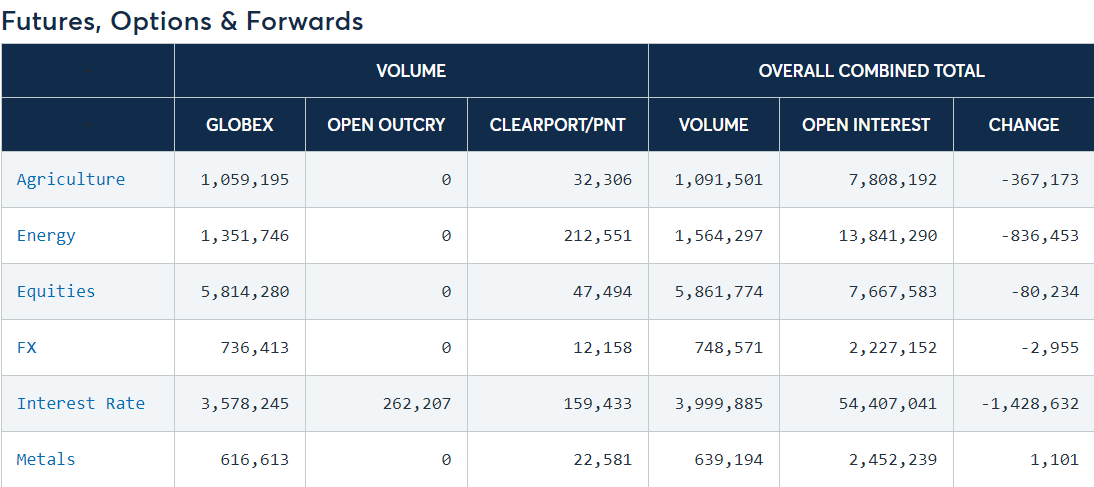The width and height of the screenshot is (1094, 487).
Task: Select FX Globex value 736,413
Action: tap(254, 347)
